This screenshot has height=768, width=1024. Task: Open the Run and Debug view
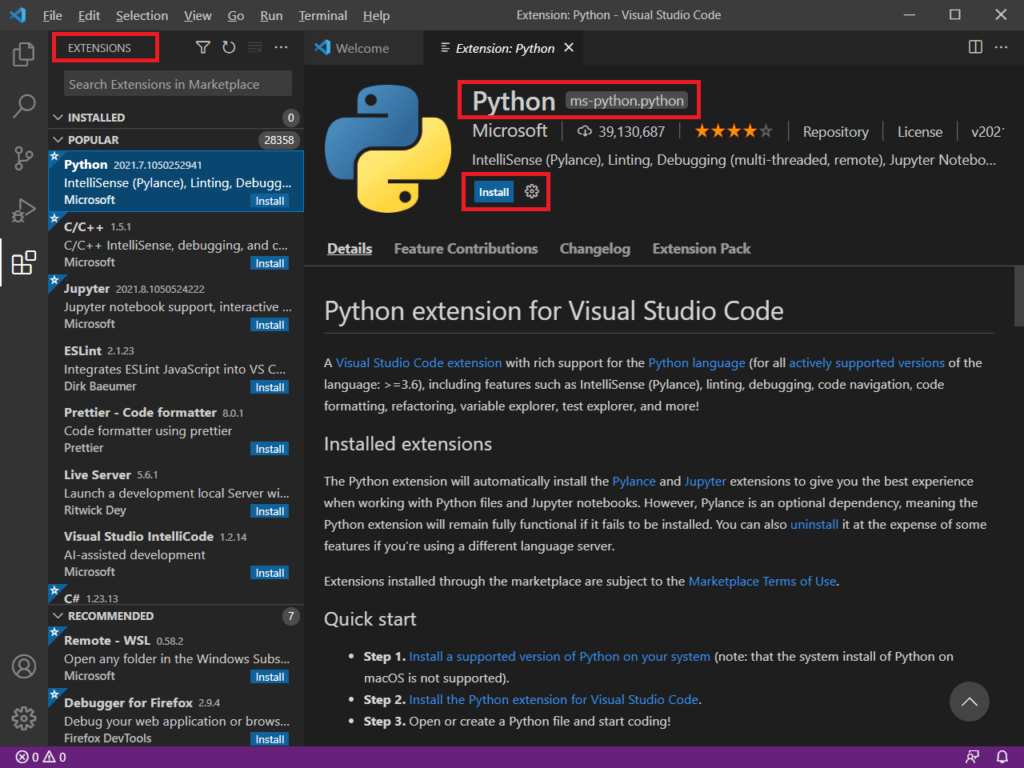click(x=24, y=210)
